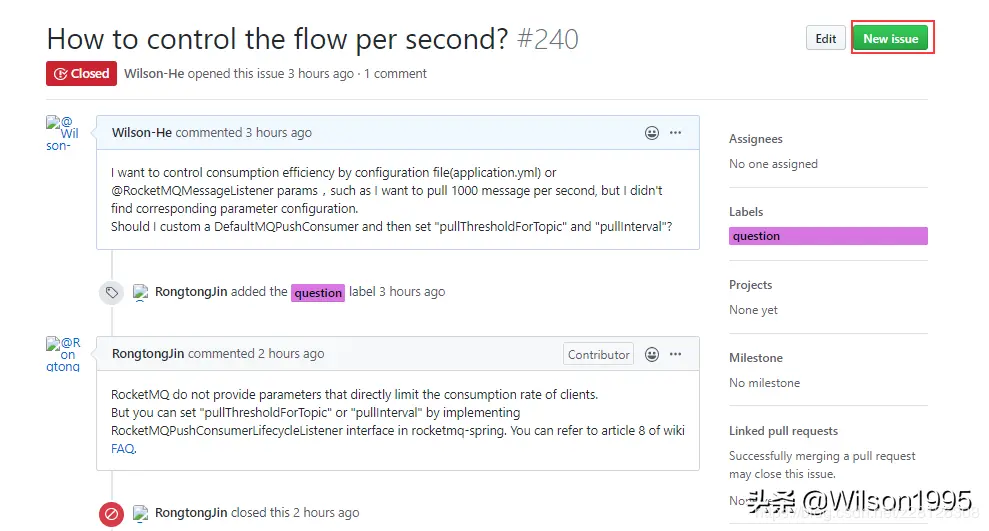Open the Milestone sidebar section
Image resolution: width=989 pixels, height=531 pixels.
pos(755,358)
